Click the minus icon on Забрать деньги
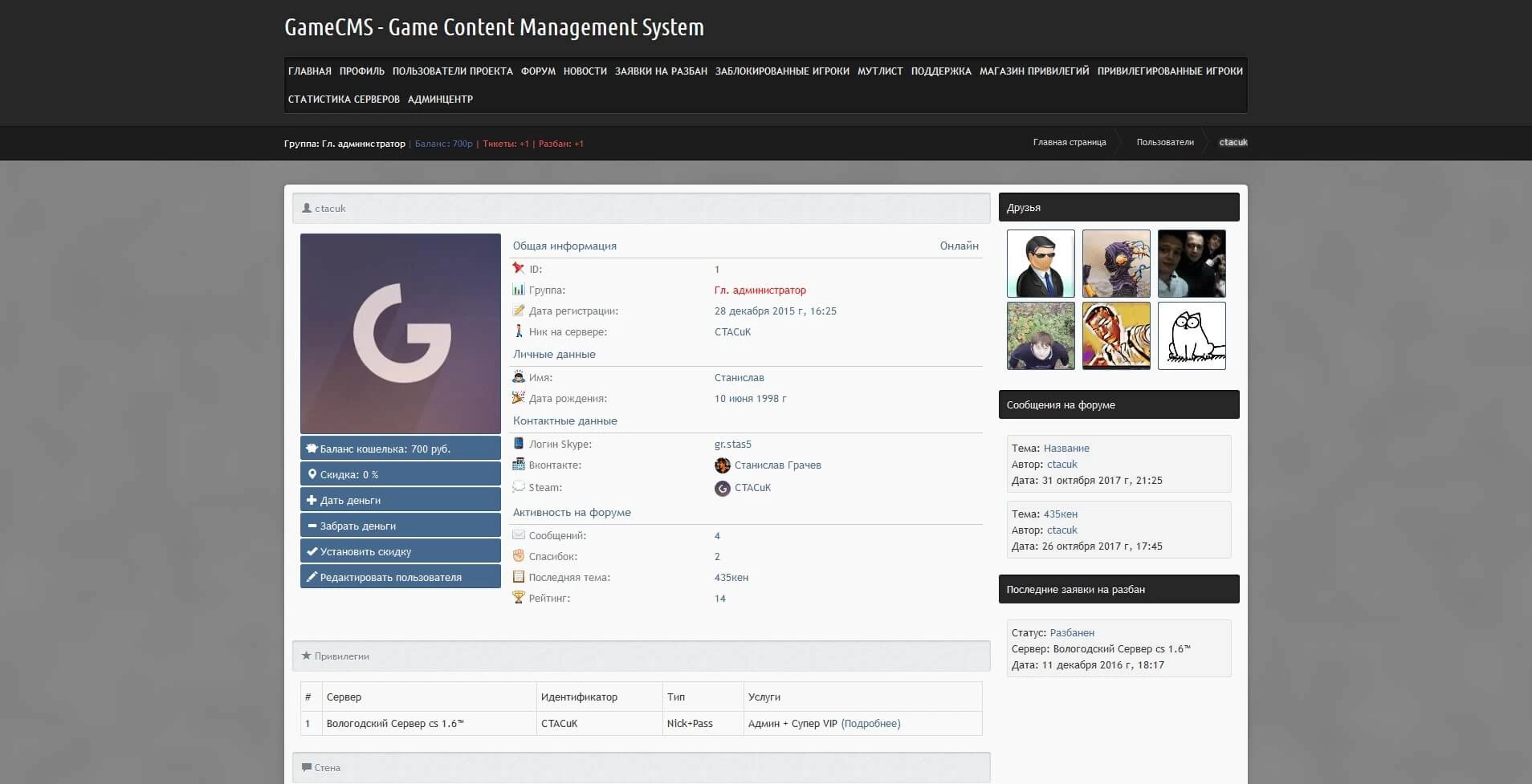 click(x=312, y=526)
